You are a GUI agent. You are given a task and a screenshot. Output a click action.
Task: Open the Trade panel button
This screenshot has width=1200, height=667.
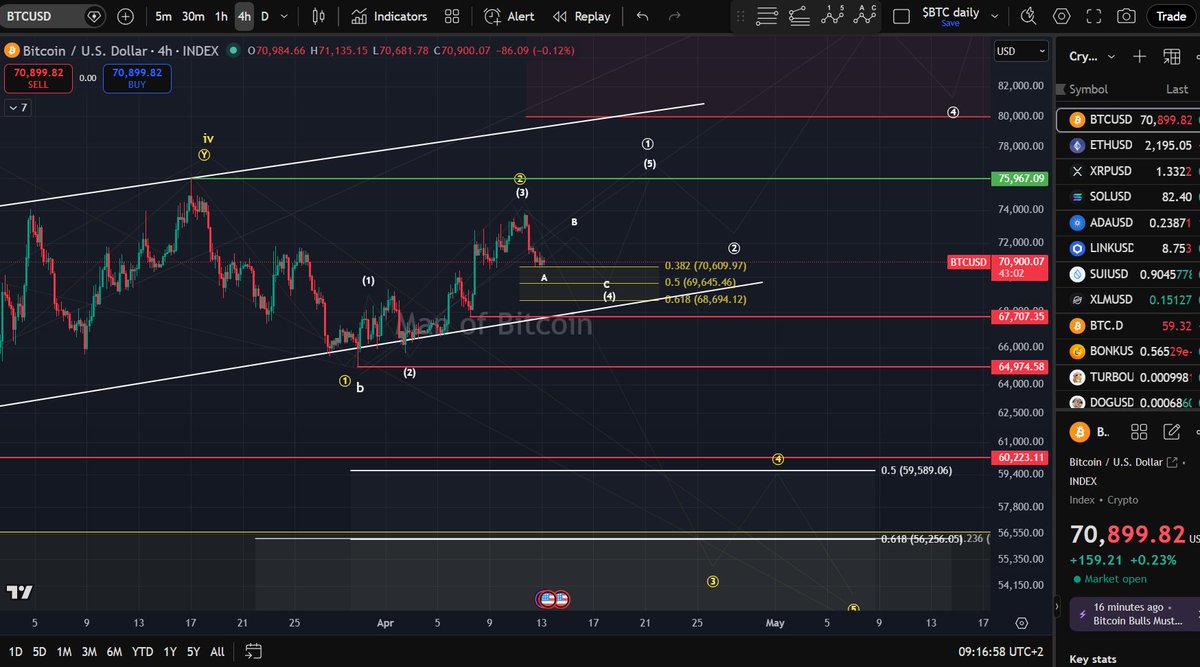coord(1171,17)
